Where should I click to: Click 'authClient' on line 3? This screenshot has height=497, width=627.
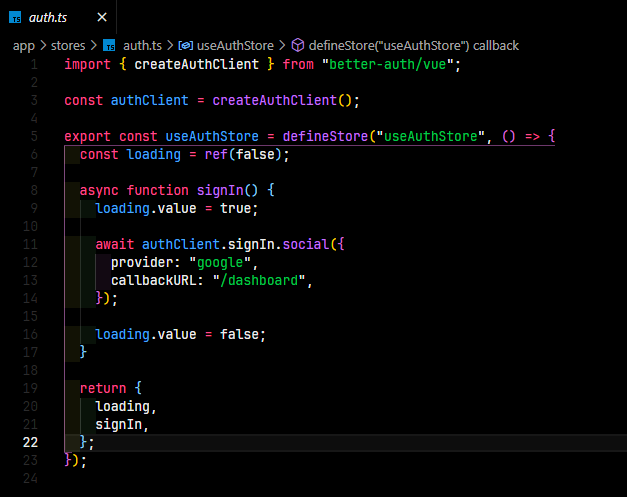(150, 100)
